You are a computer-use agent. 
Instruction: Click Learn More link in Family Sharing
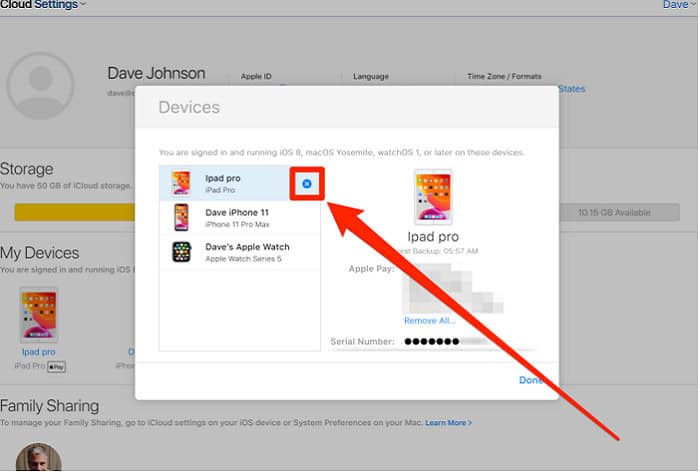[x=448, y=422]
